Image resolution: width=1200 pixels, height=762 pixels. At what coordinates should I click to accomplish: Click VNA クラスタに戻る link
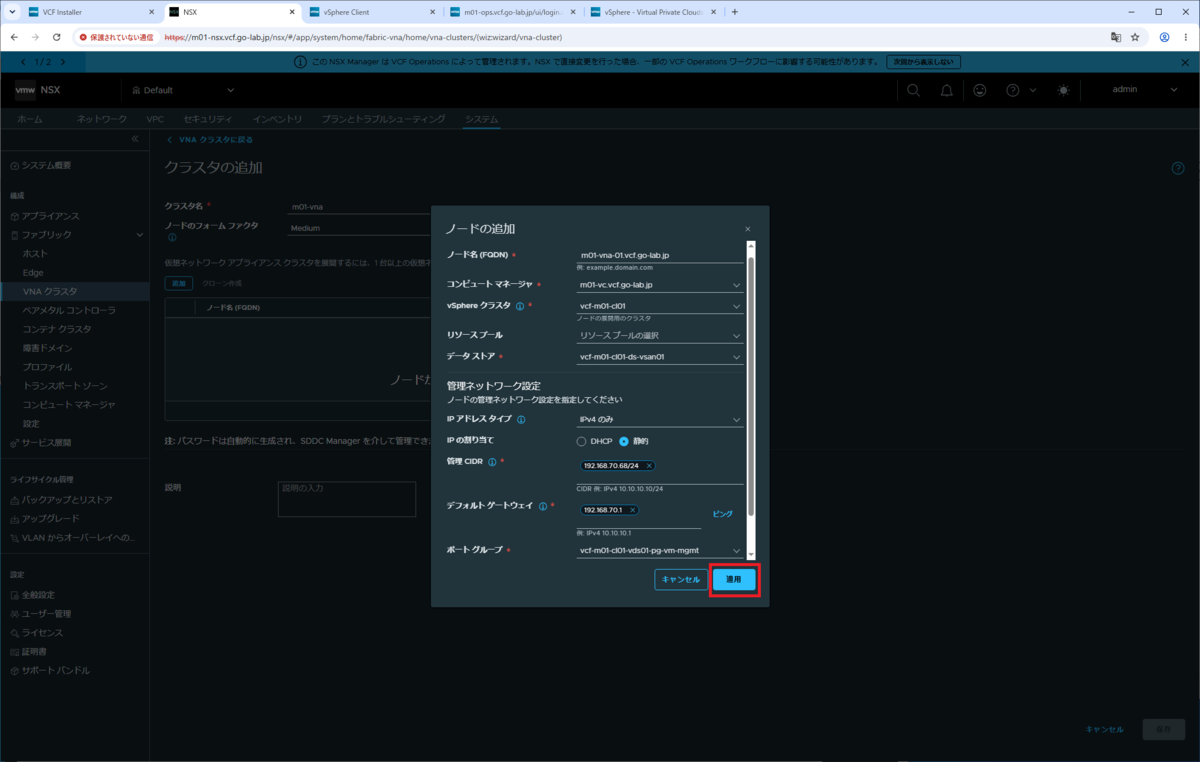click(x=209, y=139)
